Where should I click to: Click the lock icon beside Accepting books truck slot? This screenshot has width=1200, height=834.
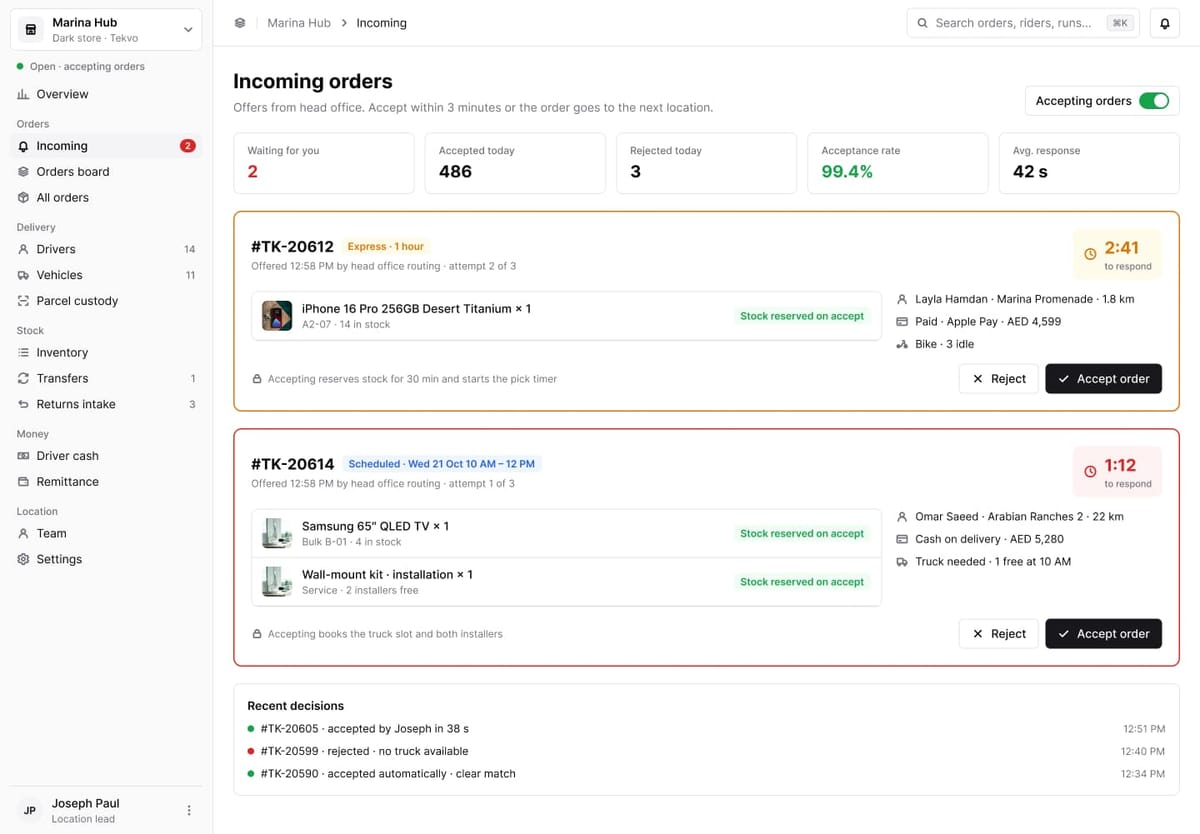tap(257, 634)
